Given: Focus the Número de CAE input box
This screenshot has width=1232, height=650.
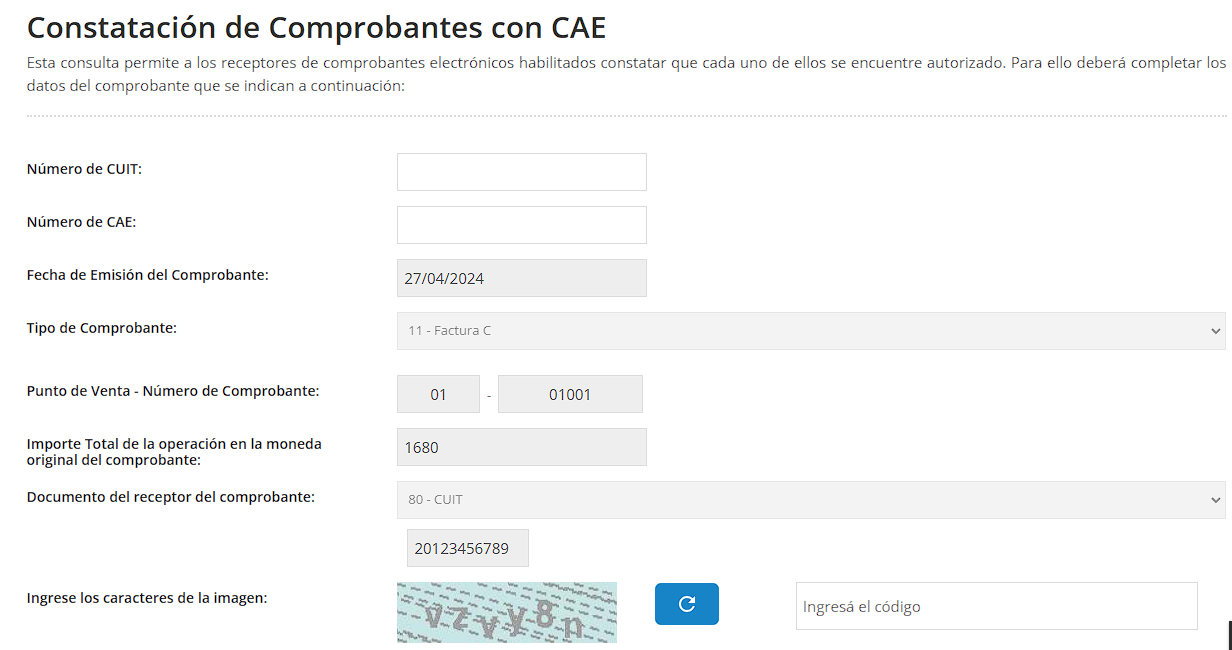Looking at the screenshot, I should click(521, 225).
